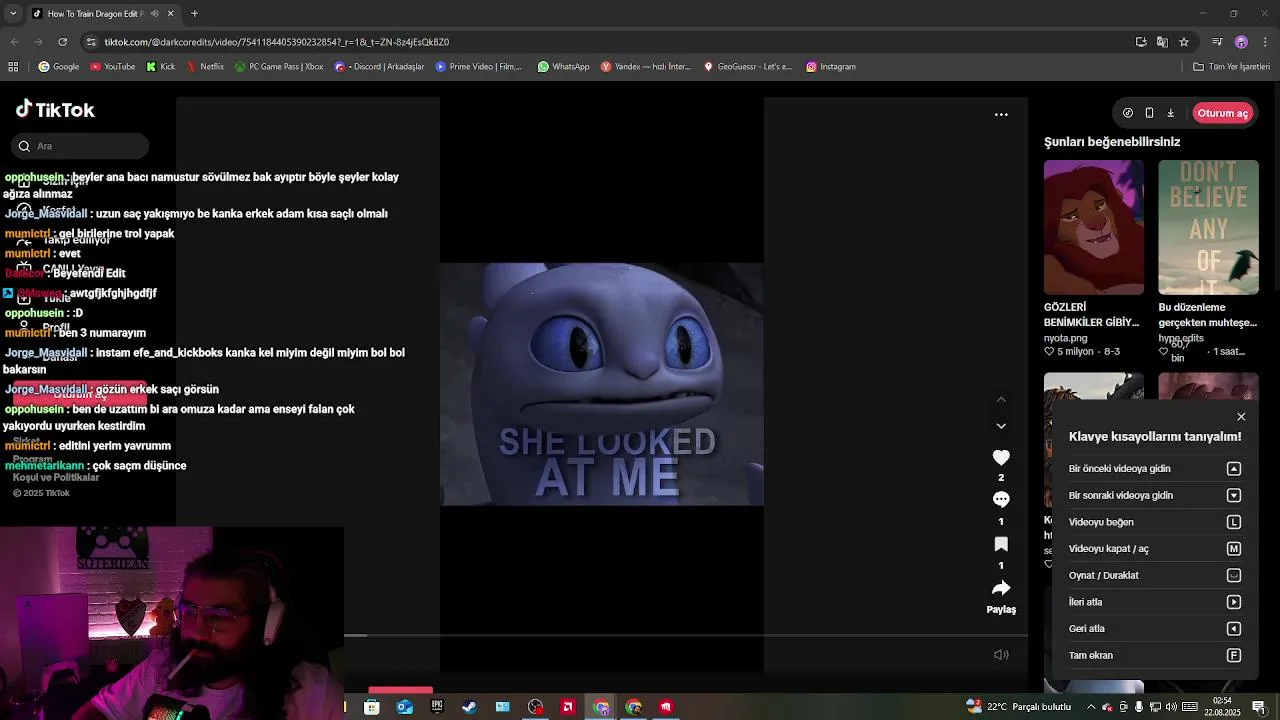Screen dimensions: 1280x720
Task: Open Outlook from the taskbar
Action: [x=404, y=707]
